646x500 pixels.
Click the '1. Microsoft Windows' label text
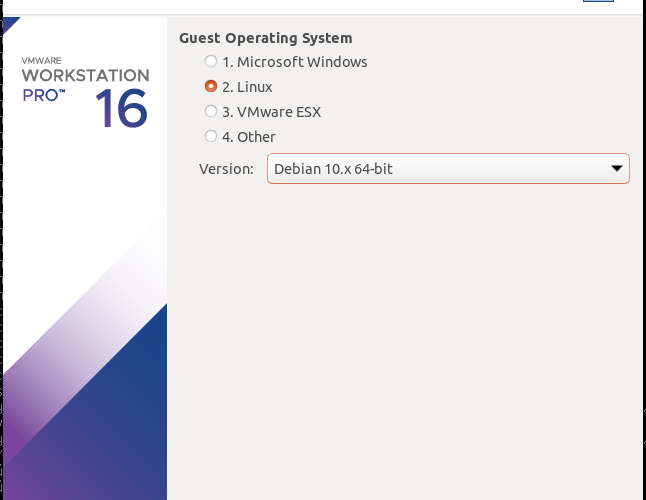point(295,62)
